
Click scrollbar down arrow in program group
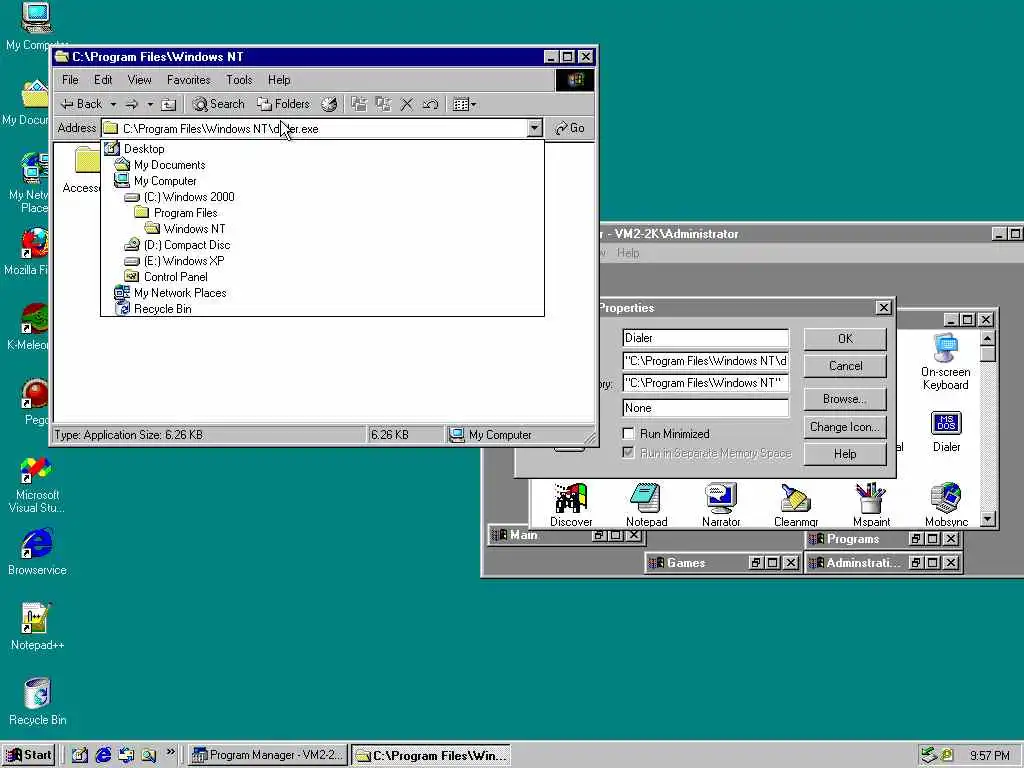click(988, 519)
